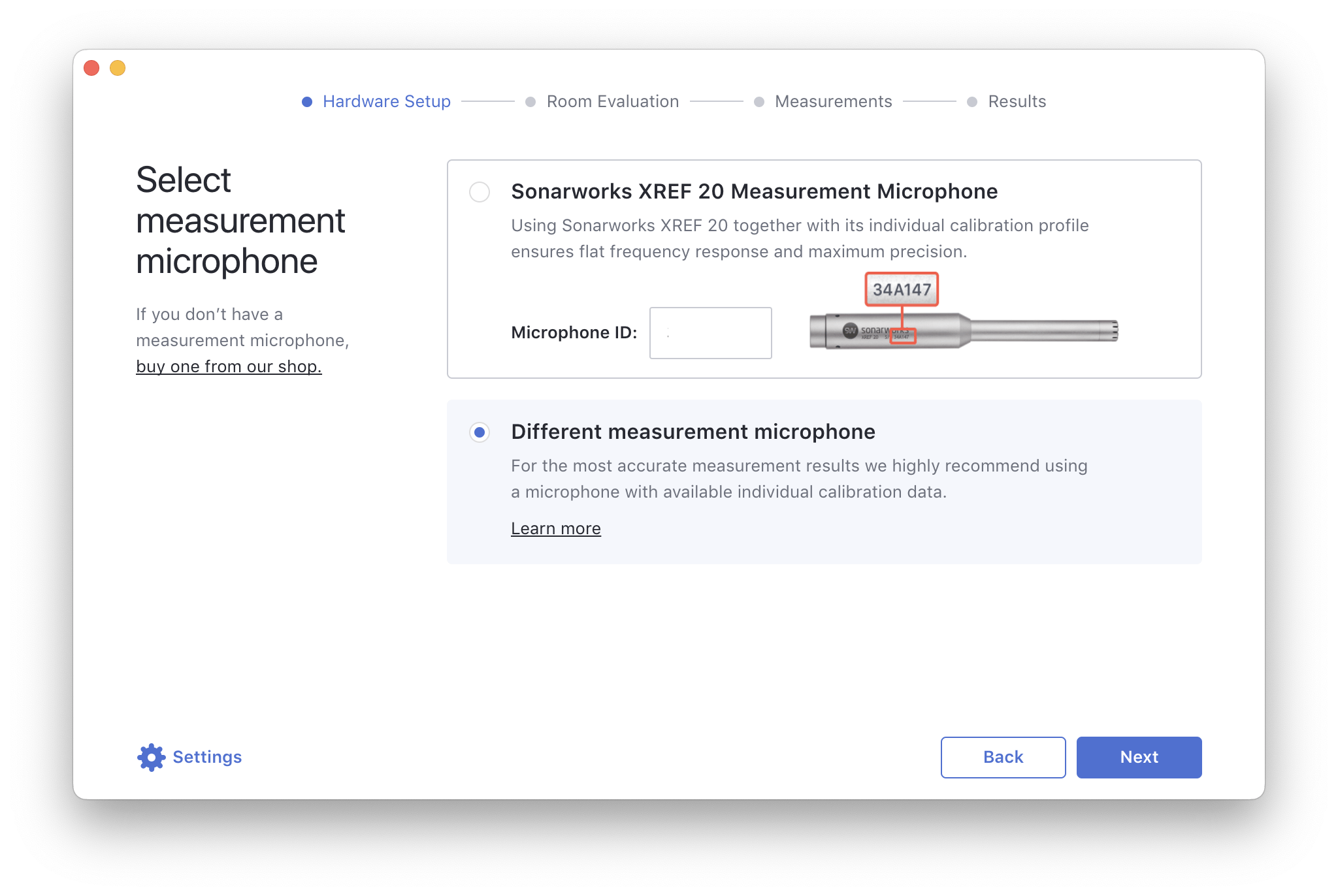Image resolution: width=1338 pixels, height=896 pixels.
Task: Select Sonarworks XREF 20 microphone radio button
Action: tap(480, 192)
